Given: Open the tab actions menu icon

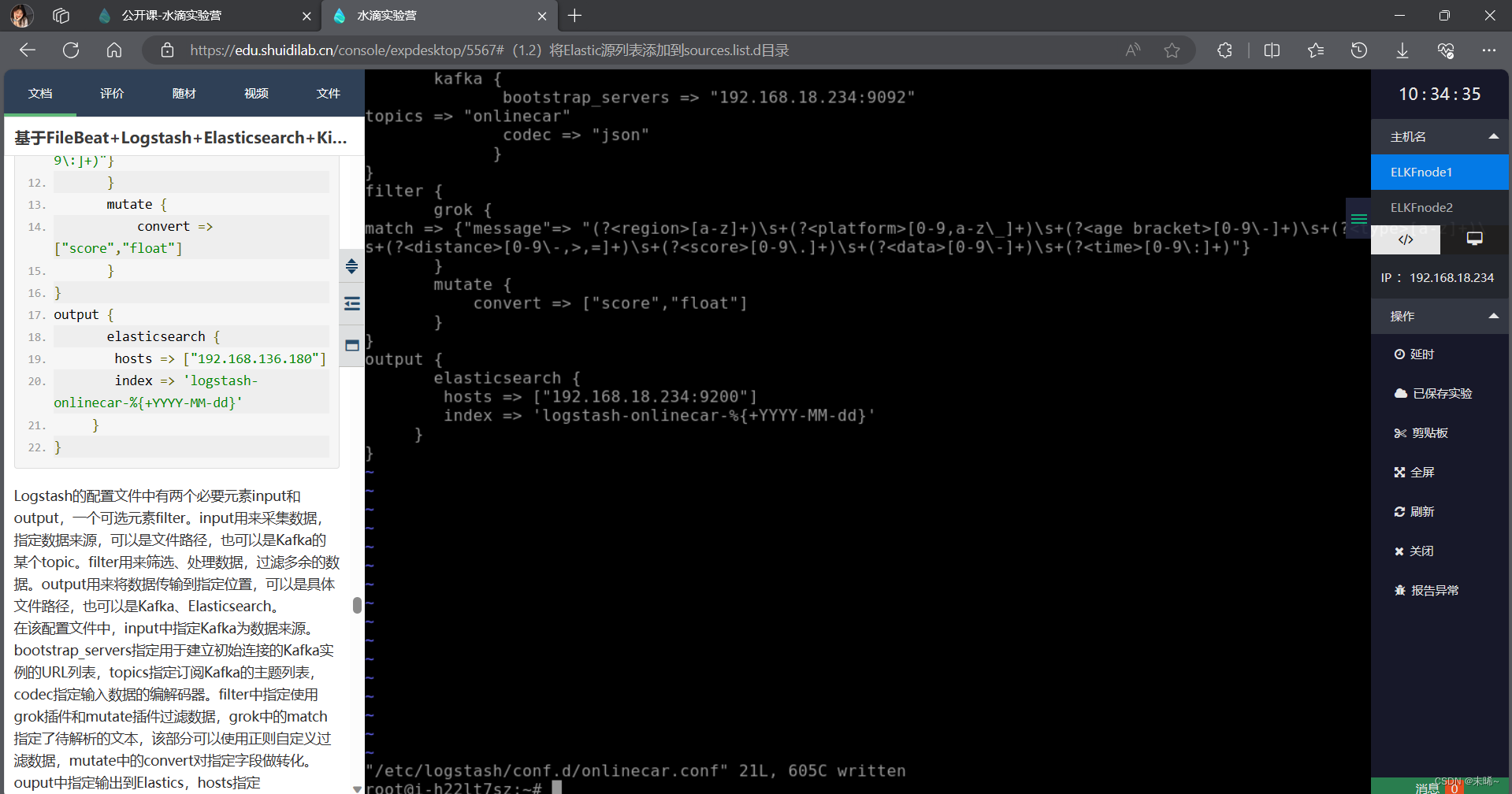Looking at the screenshot, I should (x=61, y=16).
